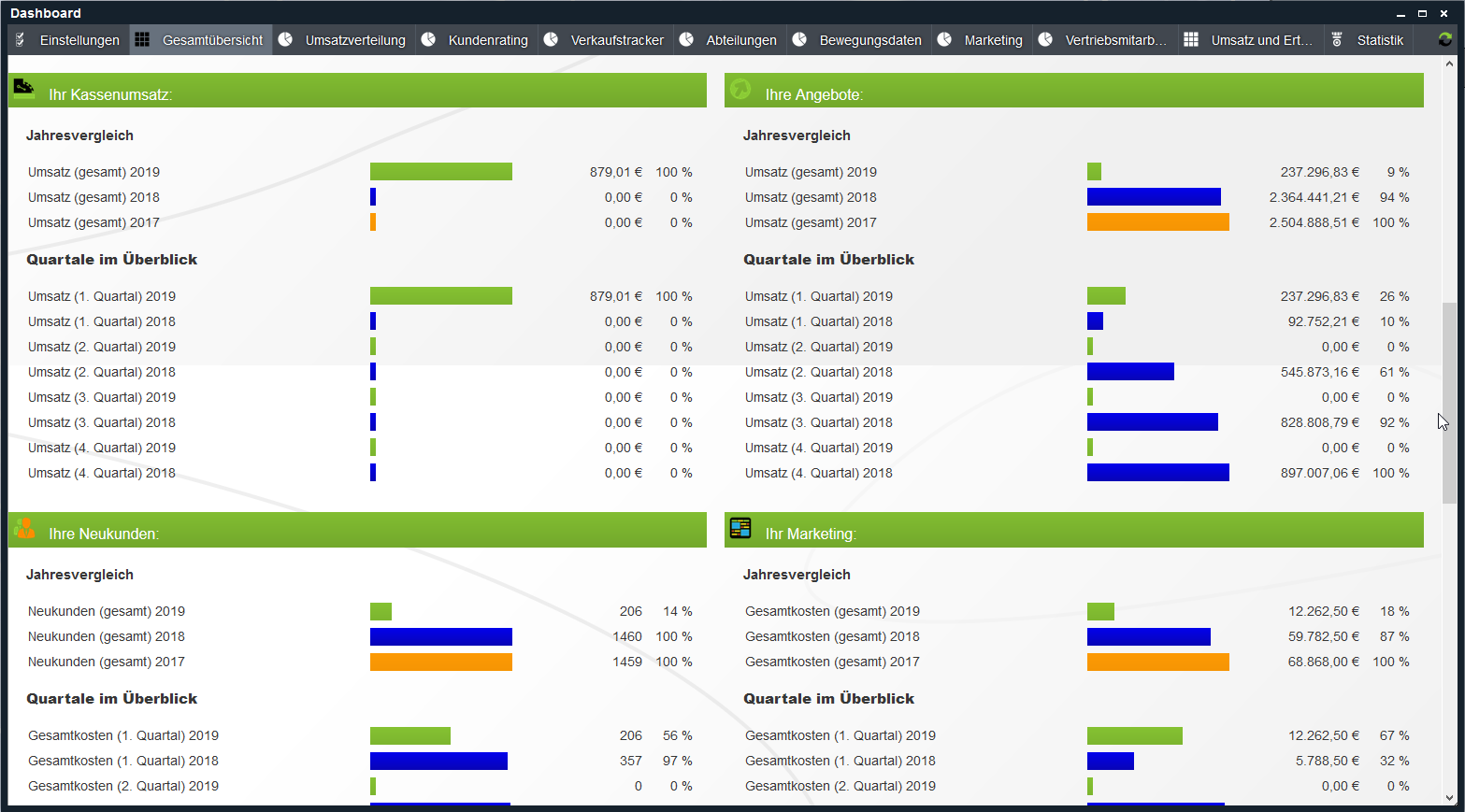Viewport: 1465px width, 812px height.
Task: Click the 'Gesamtkosten (gesamt) 2019' row label
Action: tap(832, 611)
